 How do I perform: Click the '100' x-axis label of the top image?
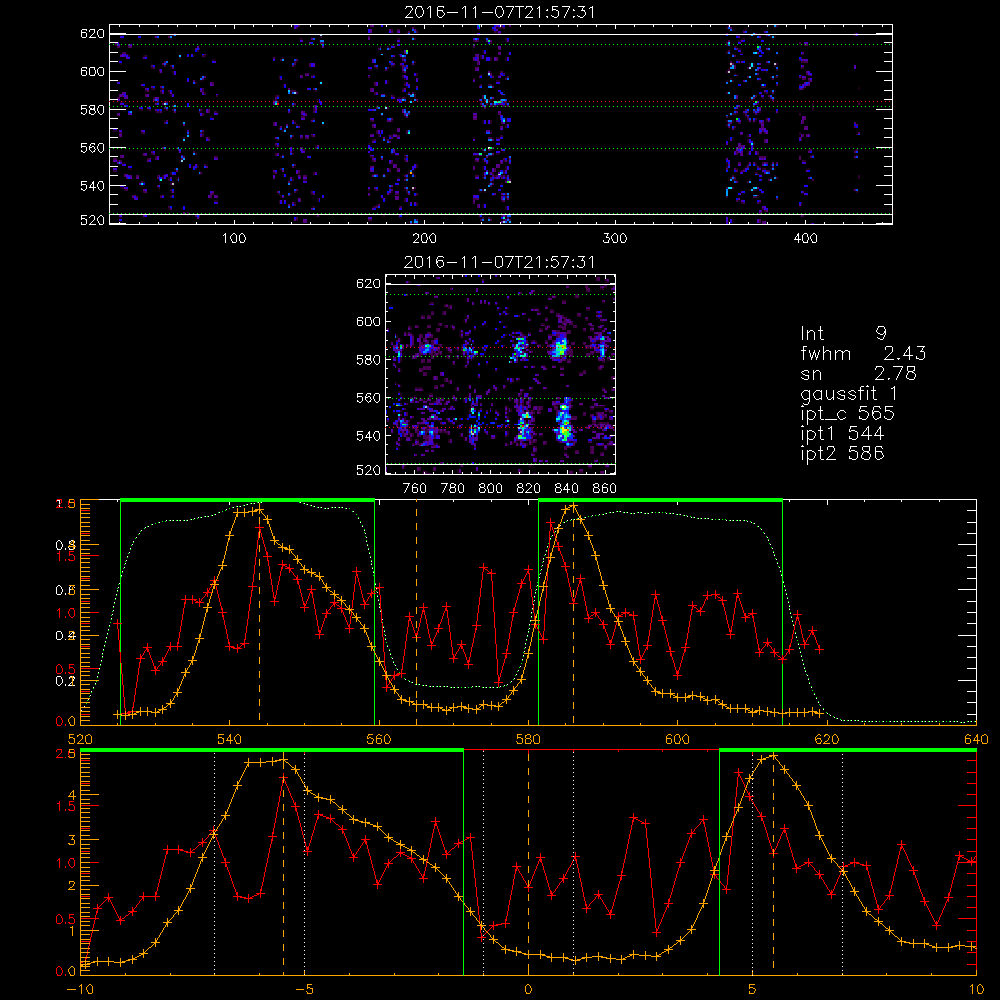[234, 239]
